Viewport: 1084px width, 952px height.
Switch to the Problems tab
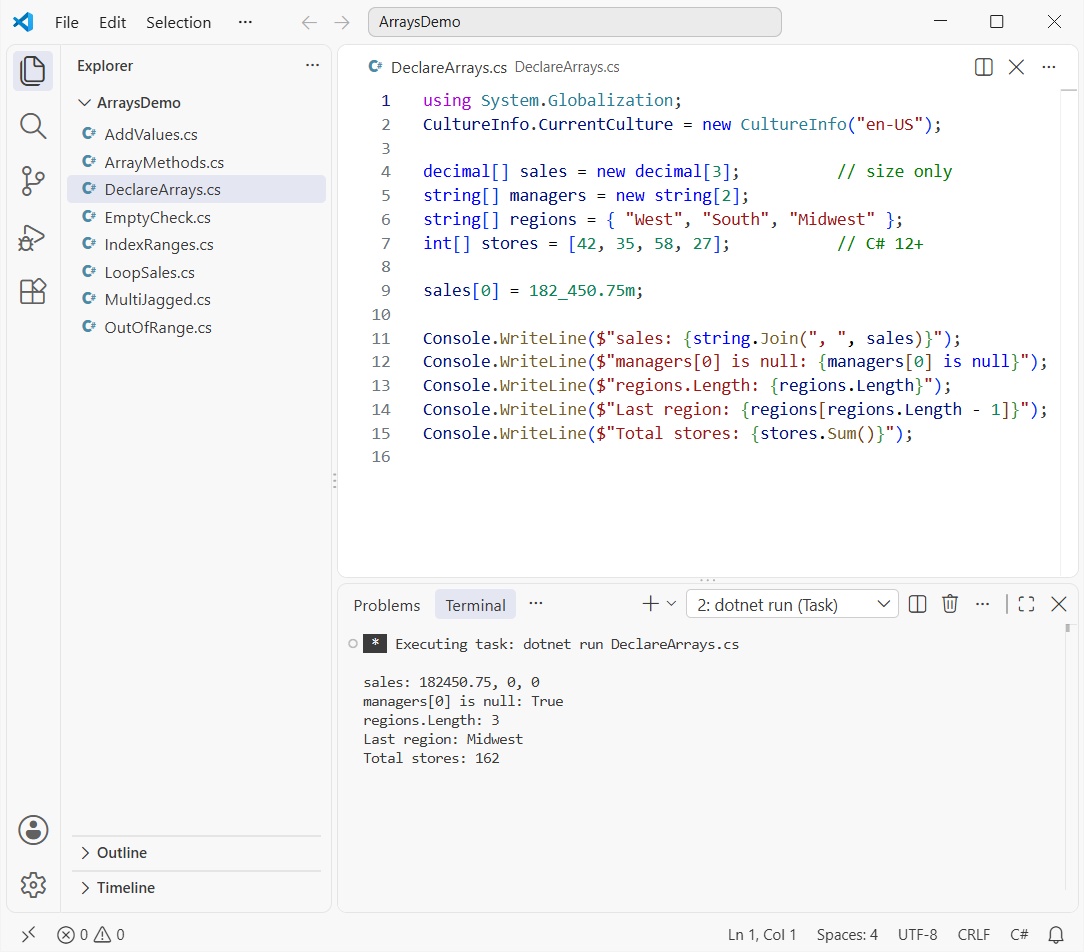[386, 606]
